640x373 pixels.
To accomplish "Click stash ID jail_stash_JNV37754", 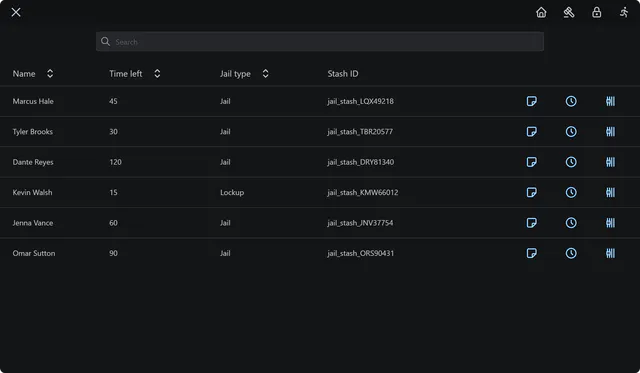I will pos(360,223).
